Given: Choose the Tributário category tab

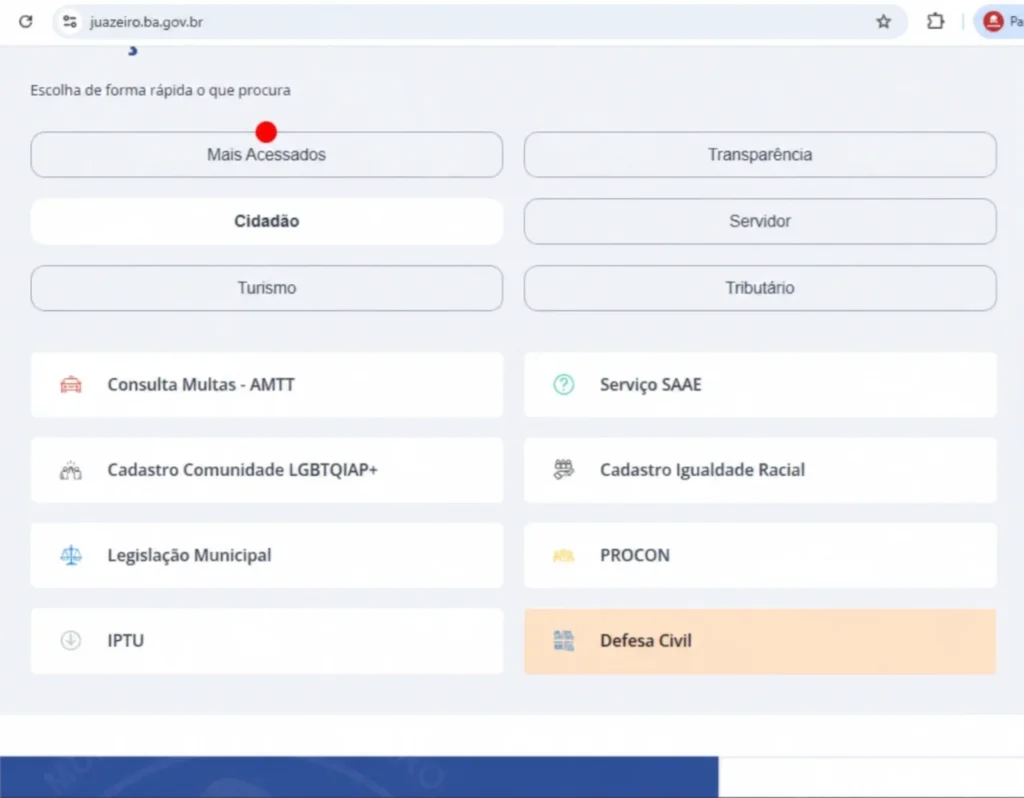Looking at the screenshot, I should [x=760, y=288].
